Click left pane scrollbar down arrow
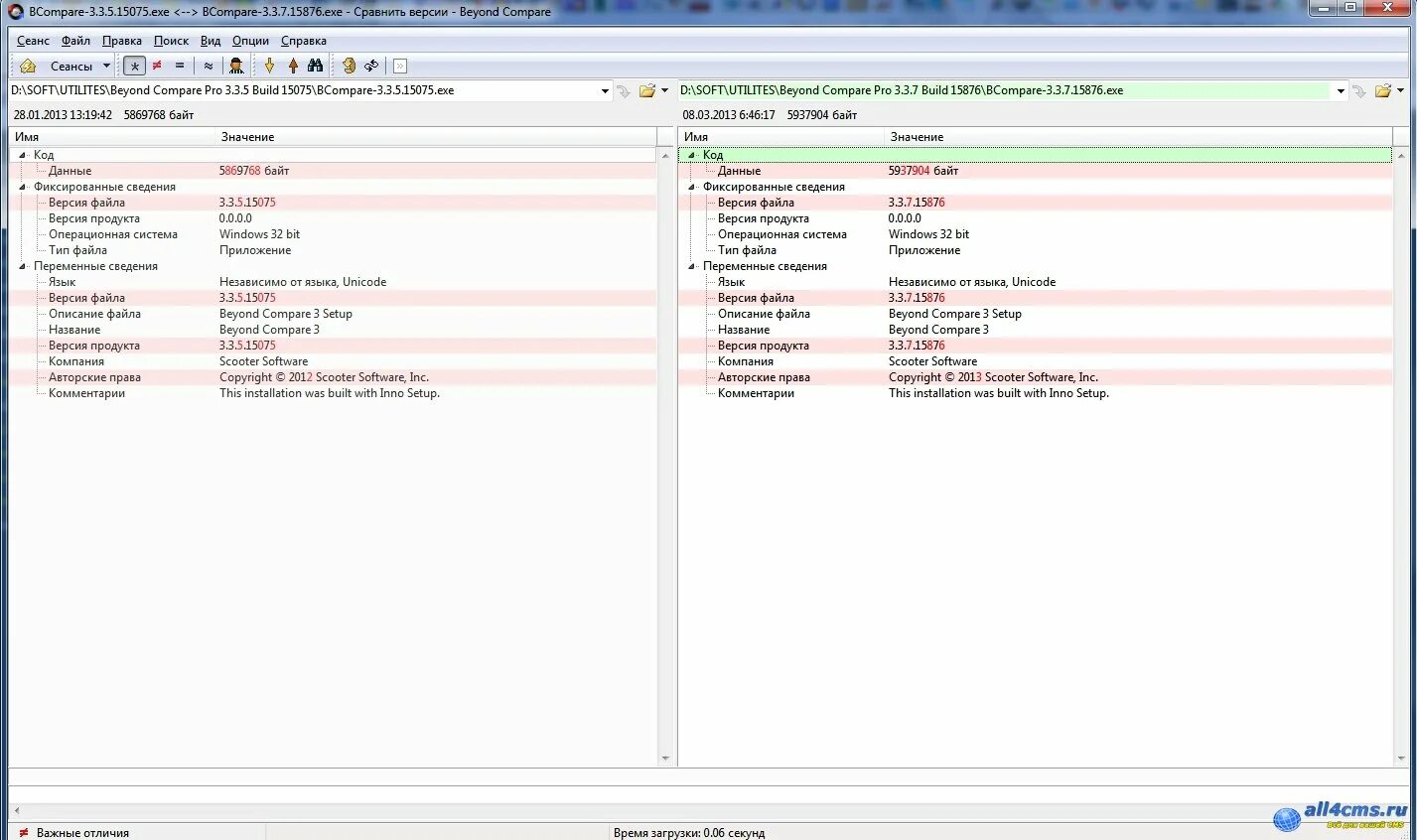Image resolution: width=1417 pixels, height=840 pixels. (x=665, y=759)
